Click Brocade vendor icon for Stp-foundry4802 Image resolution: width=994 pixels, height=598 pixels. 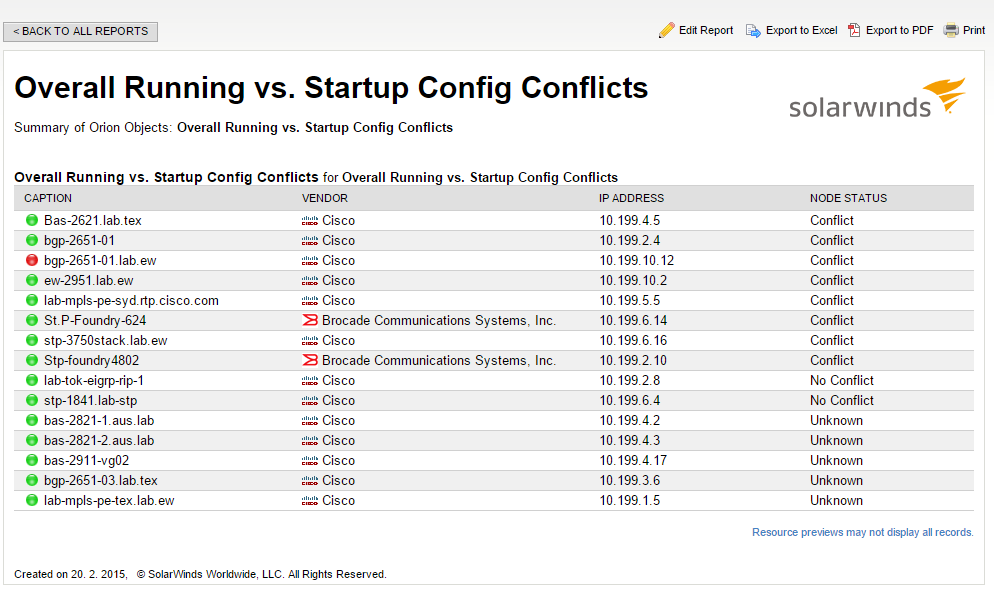click(310, 360)
